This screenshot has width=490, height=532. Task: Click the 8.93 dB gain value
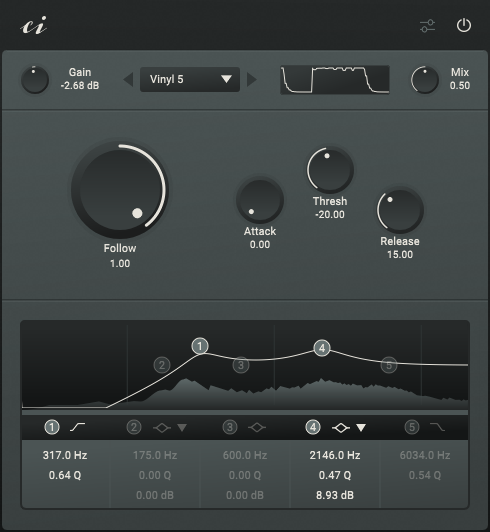pos(335,495)
